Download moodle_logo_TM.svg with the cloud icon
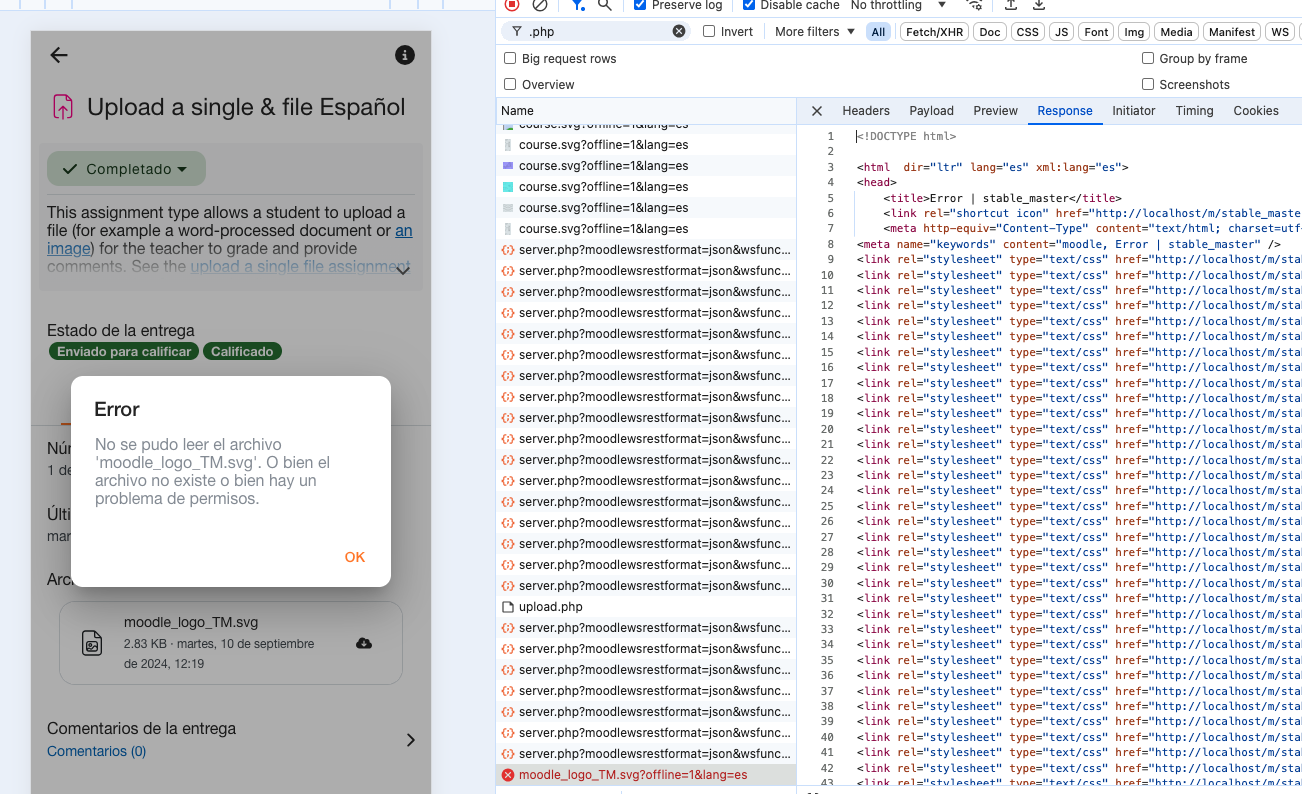The image size is (1302, 794). coord(364,643)
